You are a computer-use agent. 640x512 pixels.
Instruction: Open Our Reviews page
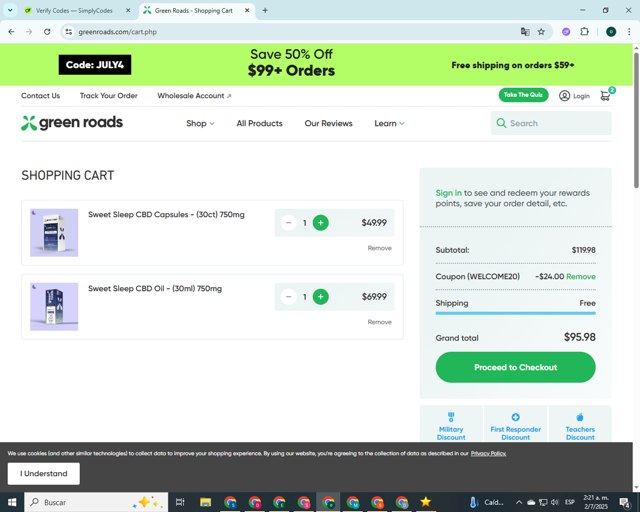pyautogui.click(x=329, y=123)
